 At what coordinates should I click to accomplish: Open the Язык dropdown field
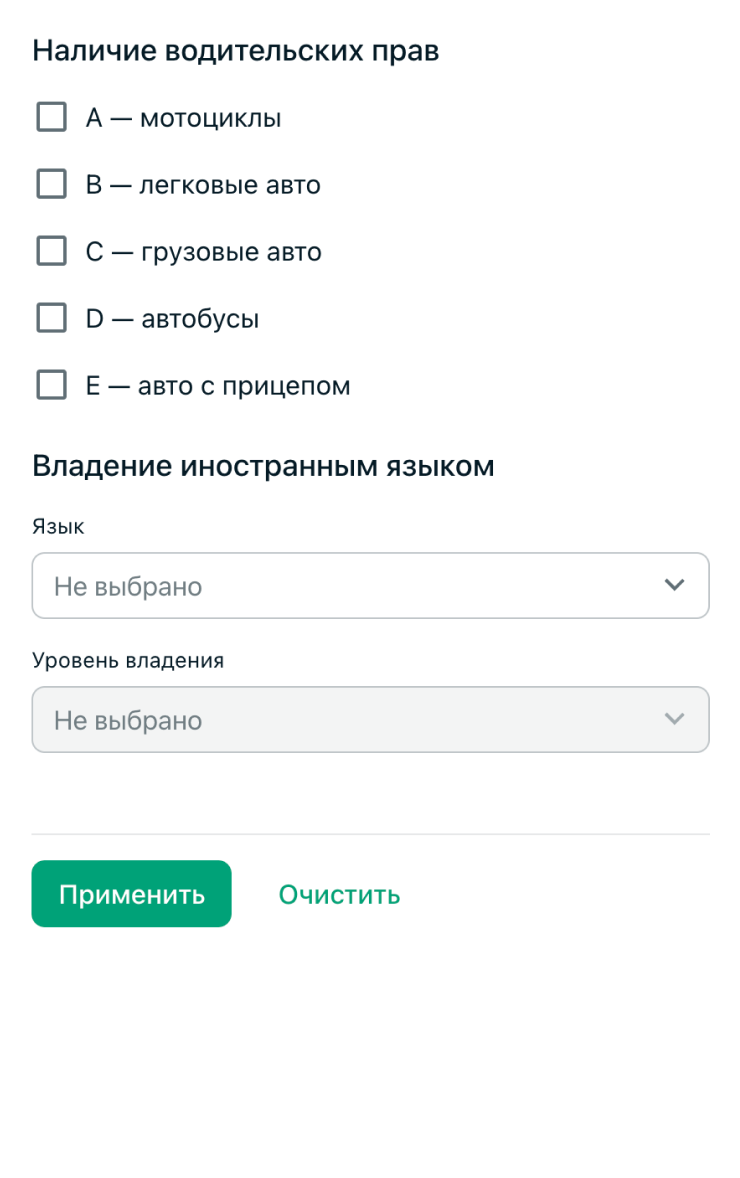tap(370, 585)
